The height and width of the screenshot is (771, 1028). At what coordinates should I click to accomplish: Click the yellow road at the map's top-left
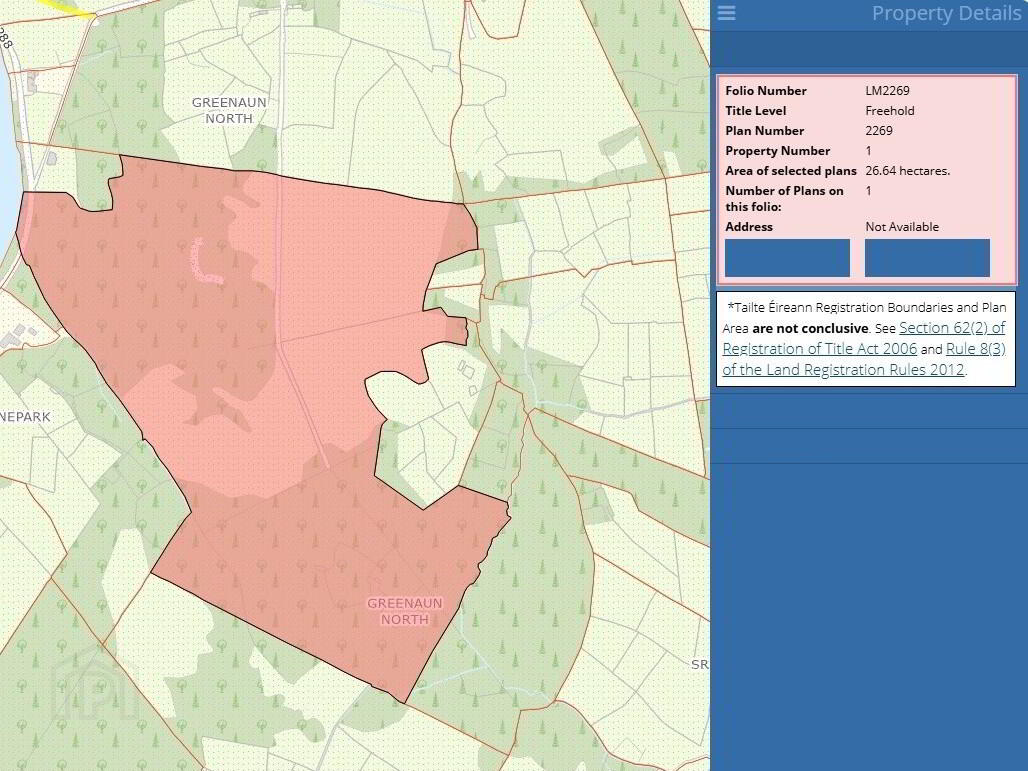point(70,6)
